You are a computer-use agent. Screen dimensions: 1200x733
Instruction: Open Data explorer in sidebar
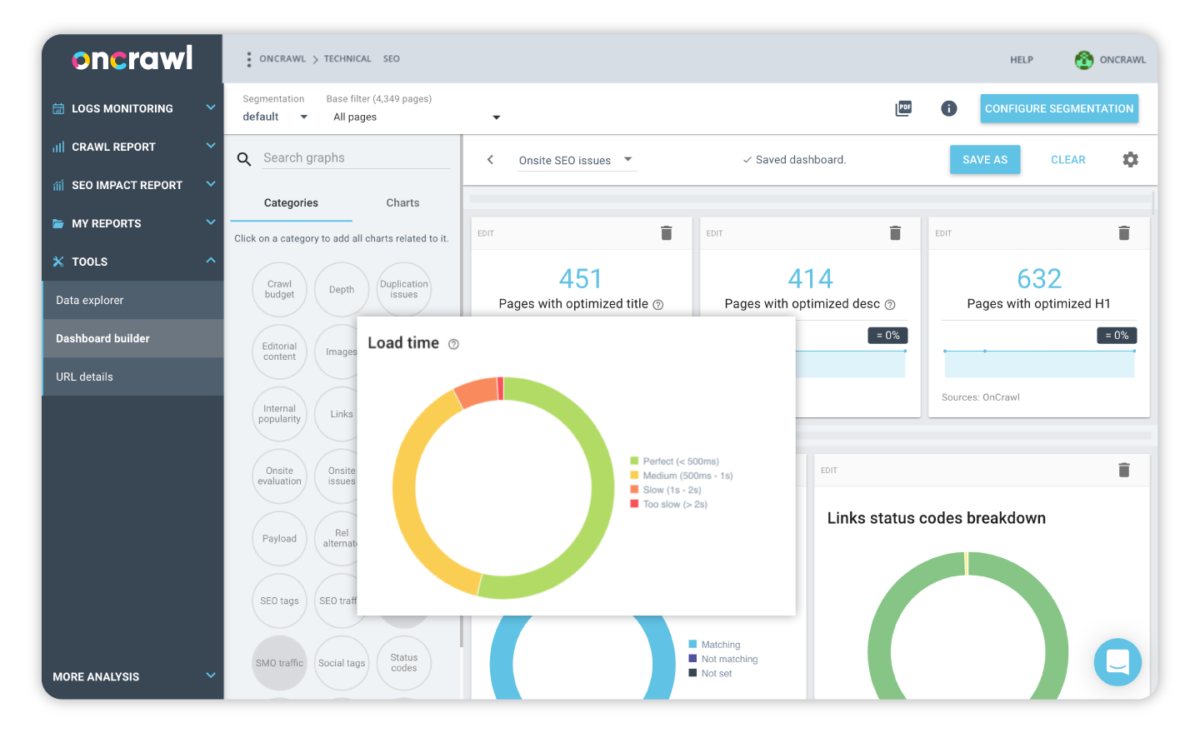[x=133, y=300]
